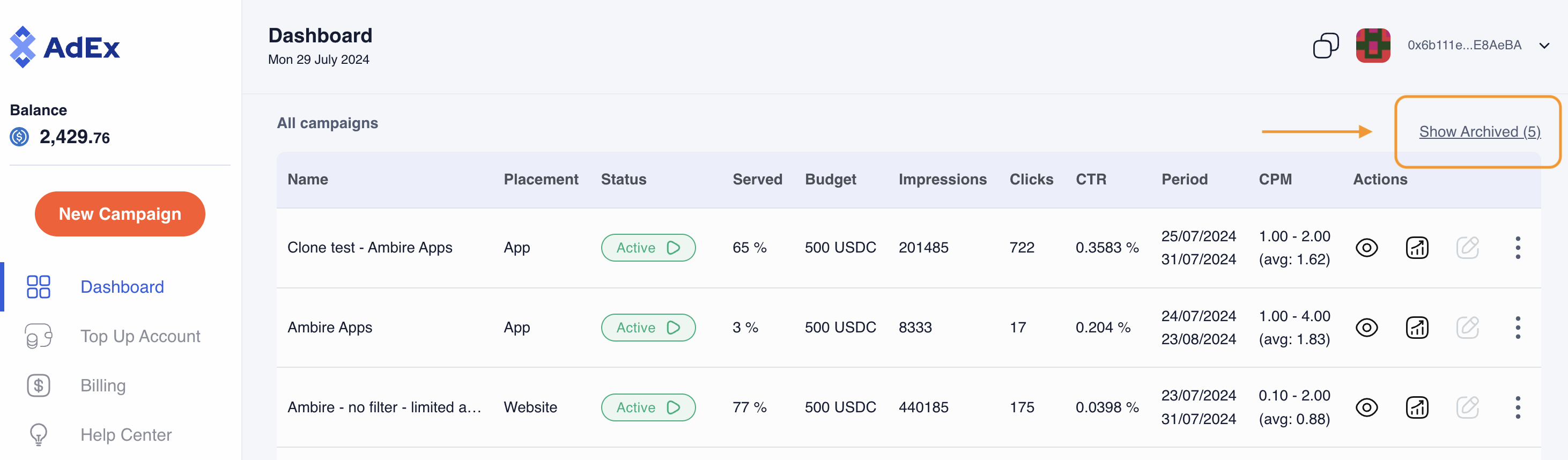The width and height of the screenshot is (1568, 460).
Task: Open Dashboard in the sidebar menu
Action: pos(122,287)
